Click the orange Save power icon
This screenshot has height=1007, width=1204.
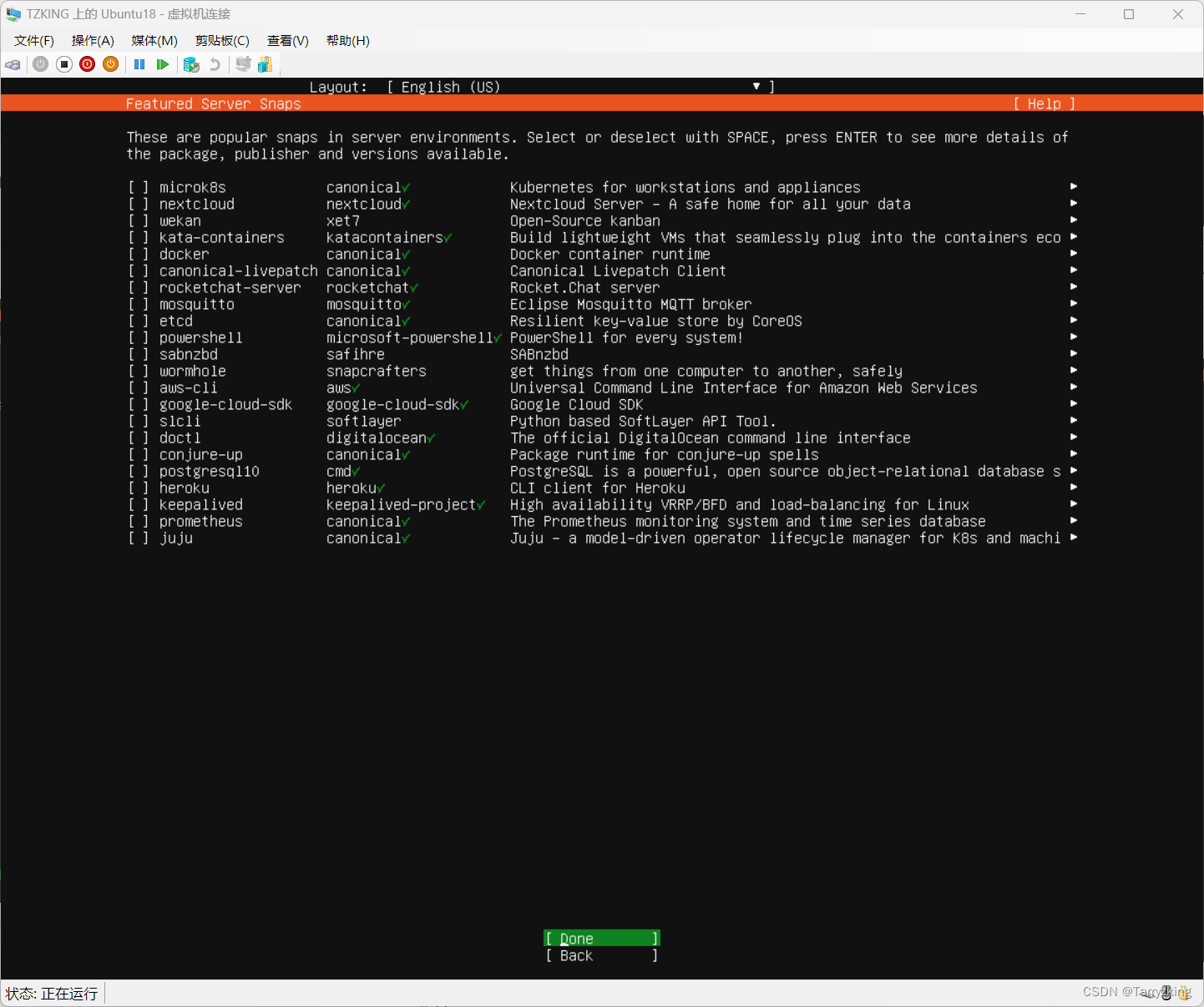point(111,64)
